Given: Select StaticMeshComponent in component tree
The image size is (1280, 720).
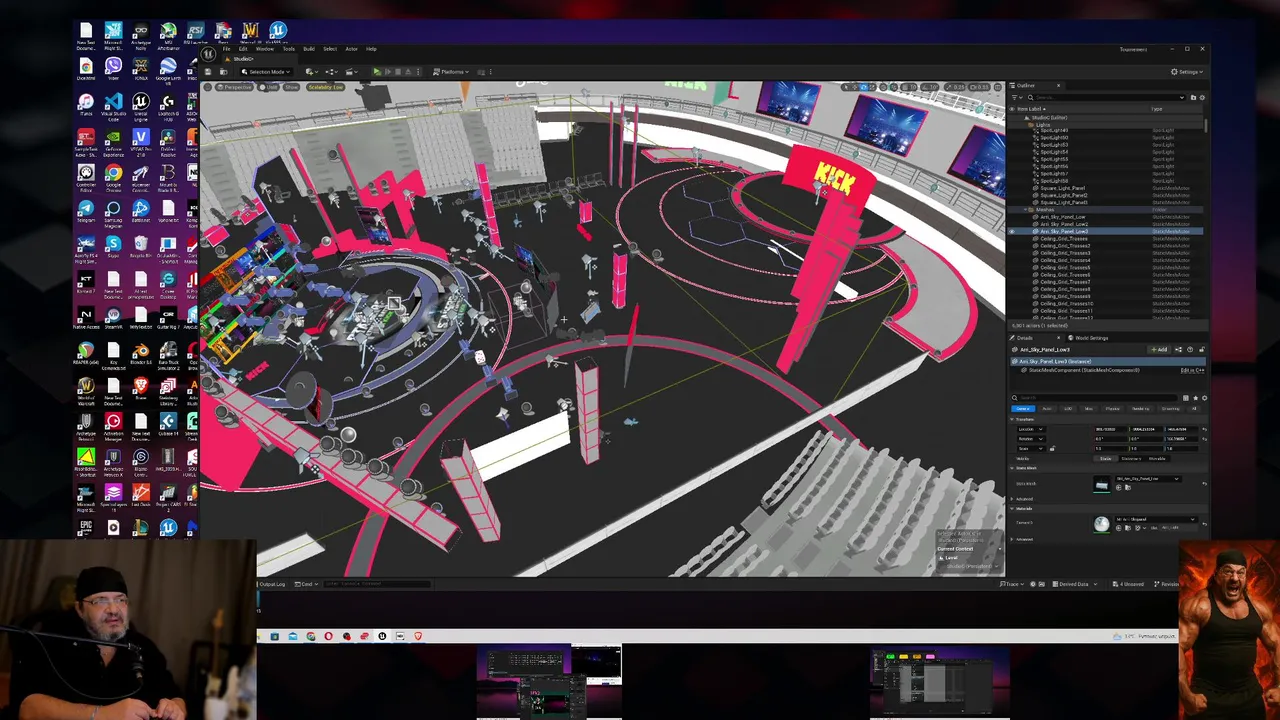Looking at the screenshot, I should [x=1080, y=370].
